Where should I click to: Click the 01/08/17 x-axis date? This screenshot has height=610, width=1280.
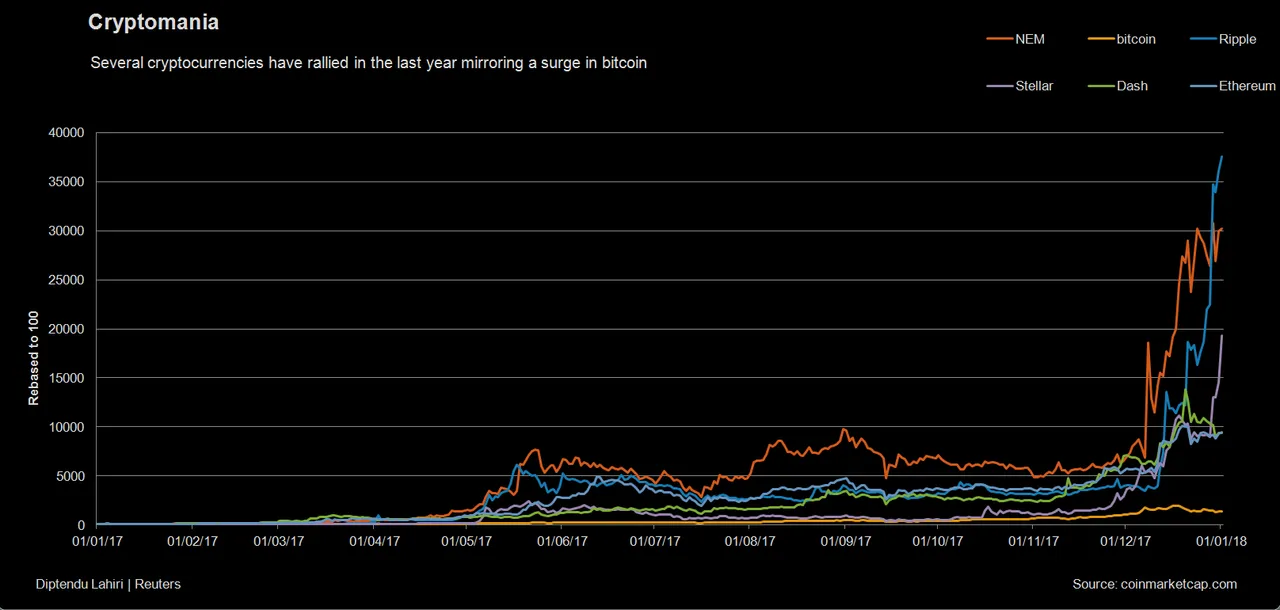tap(750, 541)
